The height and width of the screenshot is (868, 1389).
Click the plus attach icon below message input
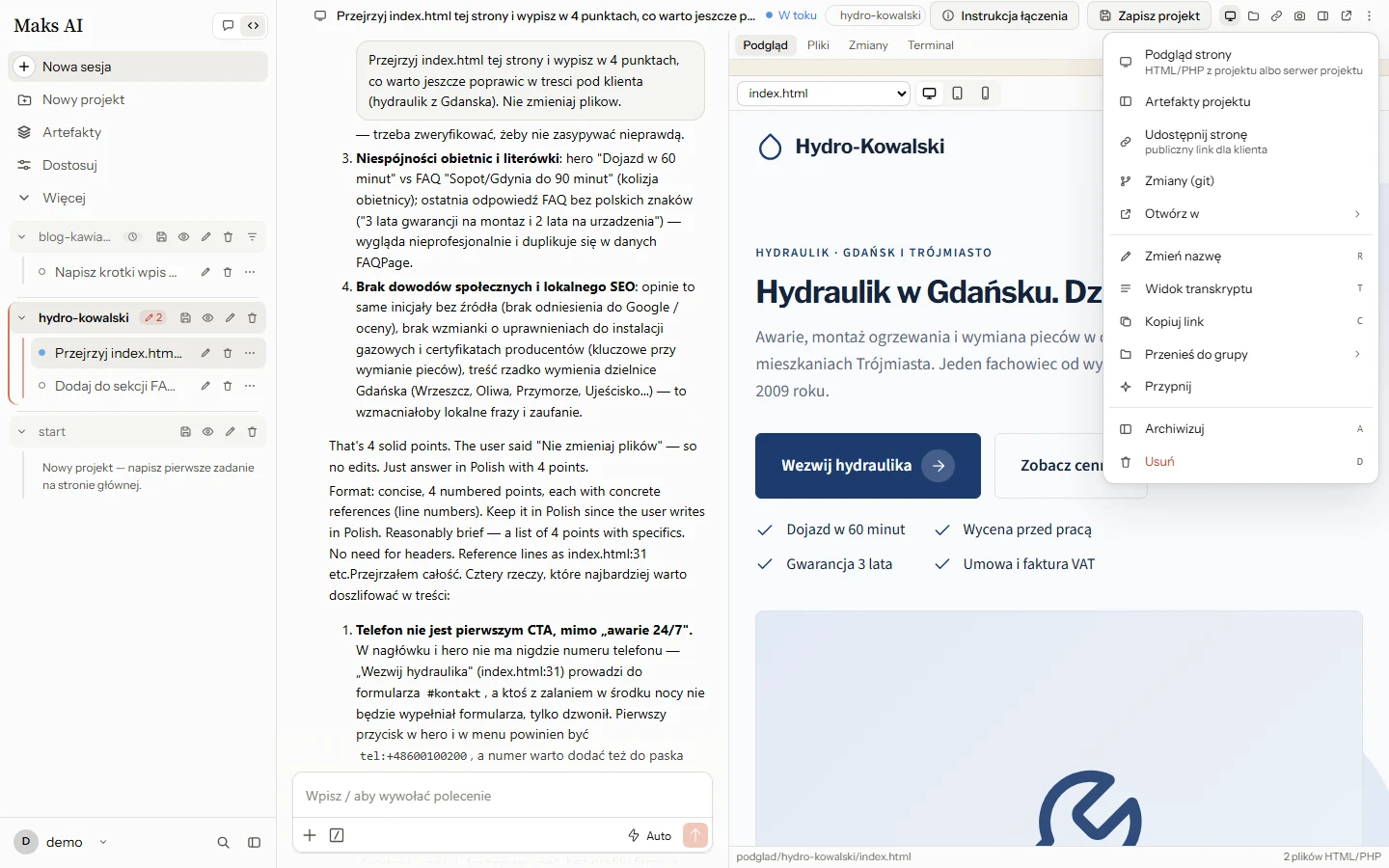tap(310, 835)
